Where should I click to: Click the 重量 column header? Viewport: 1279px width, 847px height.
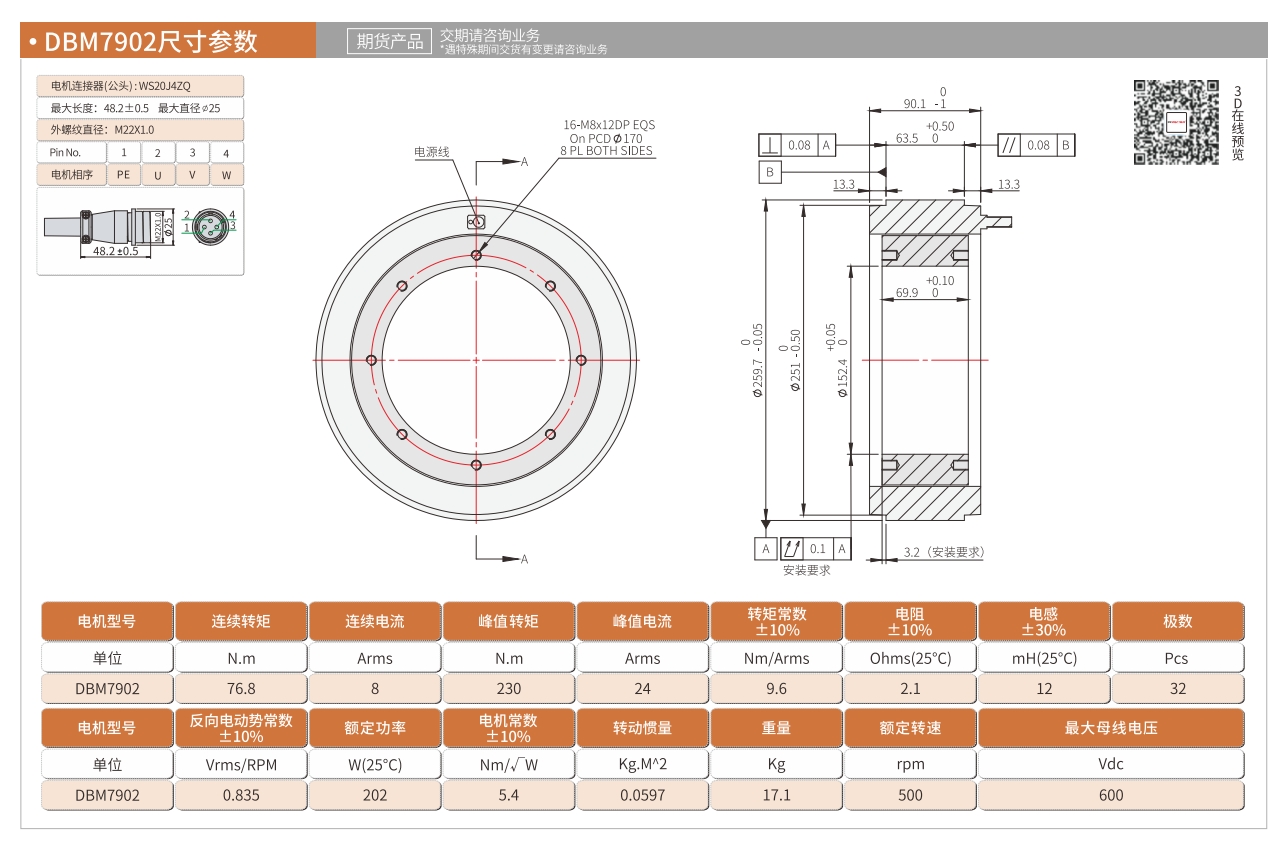(777, 728)
